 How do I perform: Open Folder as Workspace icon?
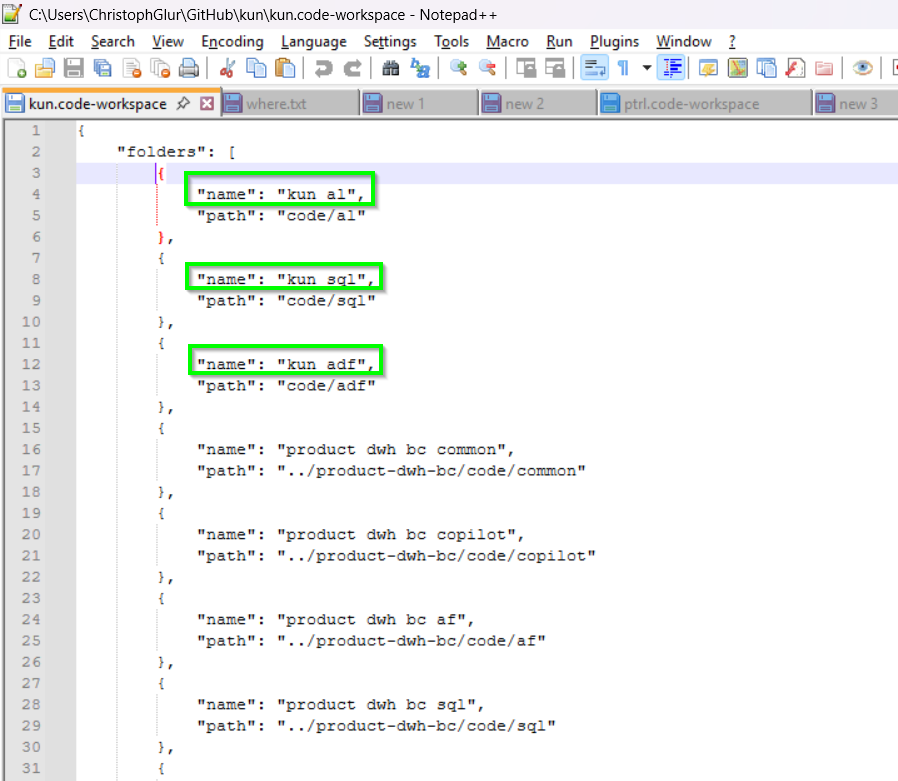[x=824, y=68]
